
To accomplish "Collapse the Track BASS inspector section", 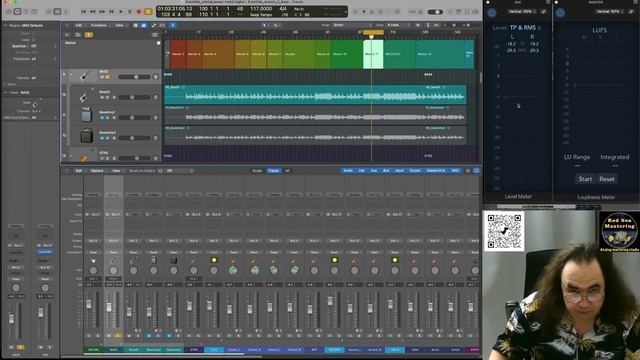I will click(6, 93).
